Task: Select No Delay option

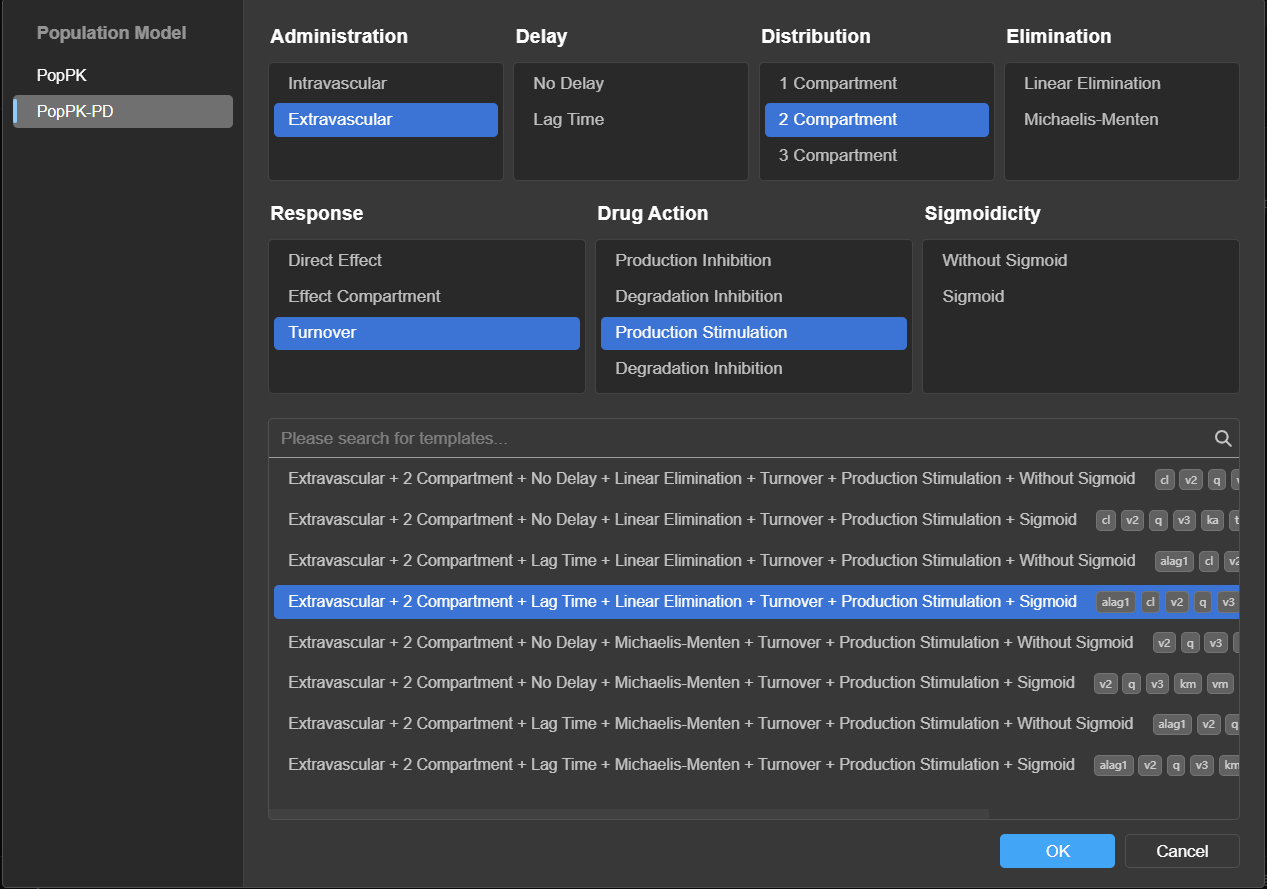Action: tap(631, 83)
